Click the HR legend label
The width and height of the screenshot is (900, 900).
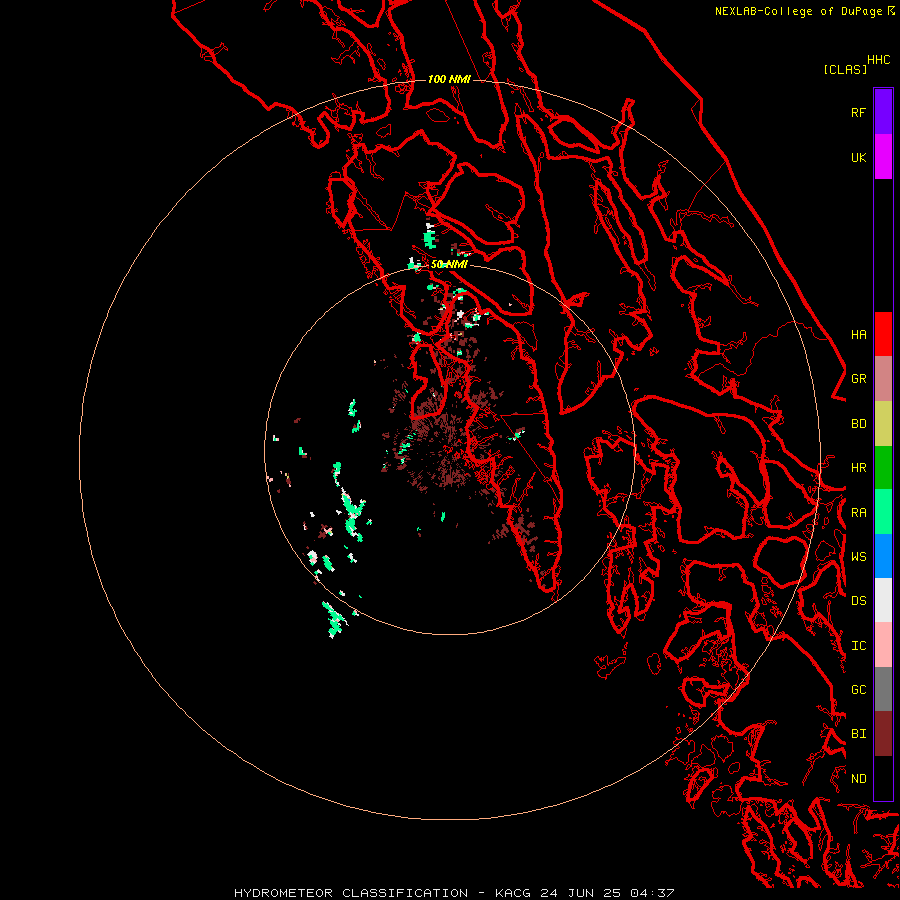click(x=858, y=468)
